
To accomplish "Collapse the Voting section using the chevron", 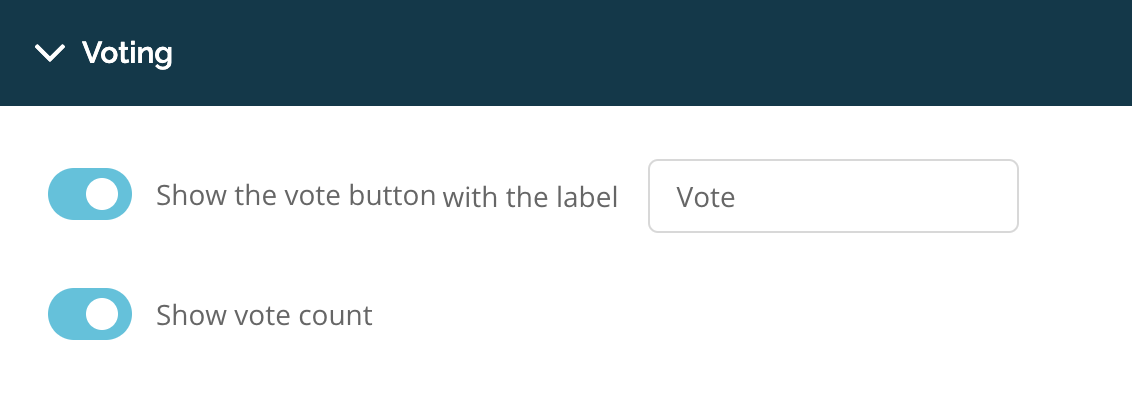I will tap(50, 53).
